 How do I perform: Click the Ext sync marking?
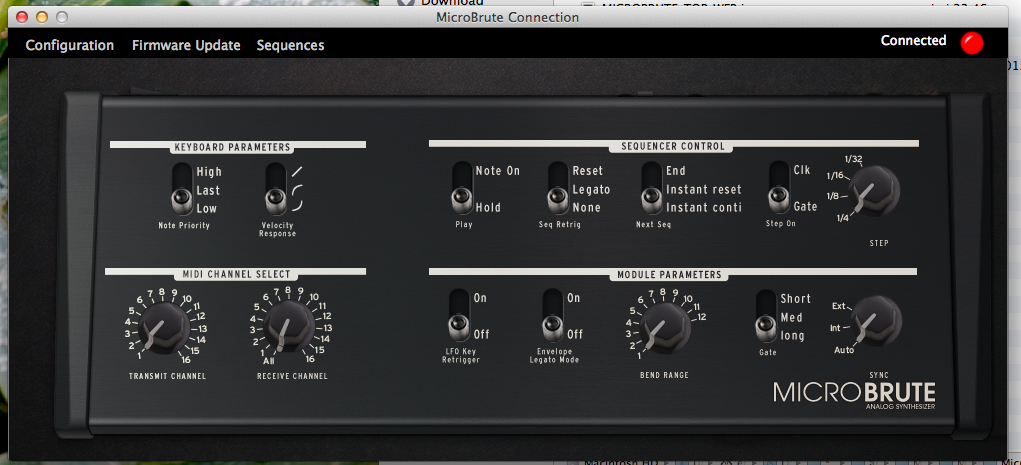click(x=838, y=306)
